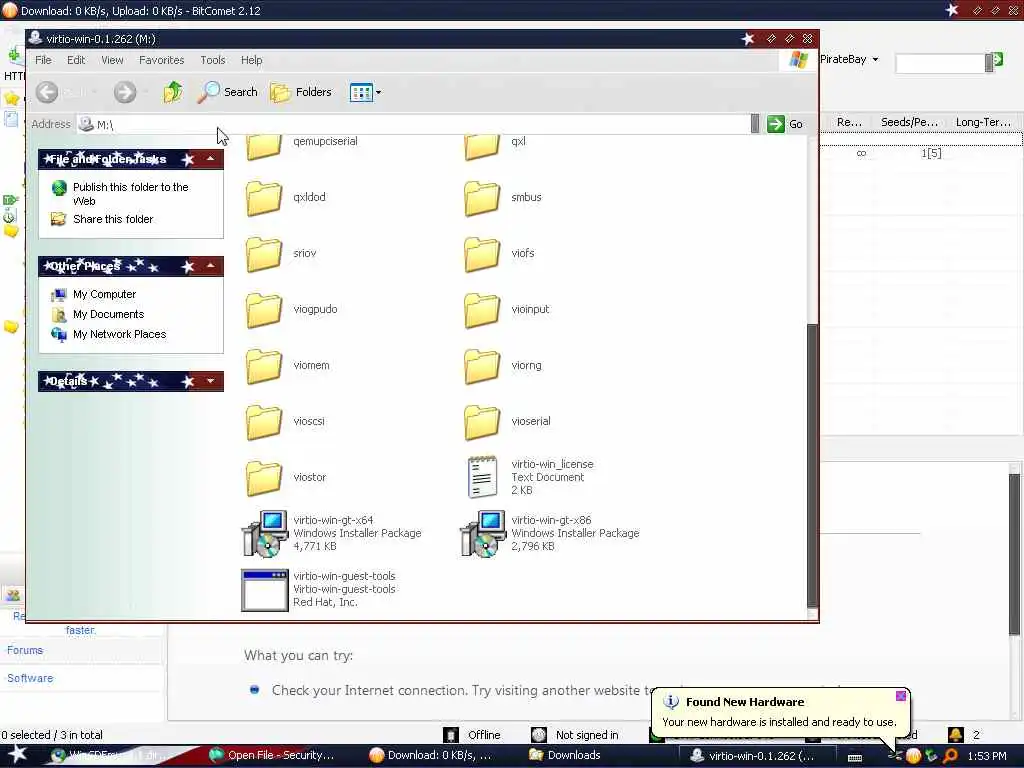Select the qxl folder

(x=481, y=146)
